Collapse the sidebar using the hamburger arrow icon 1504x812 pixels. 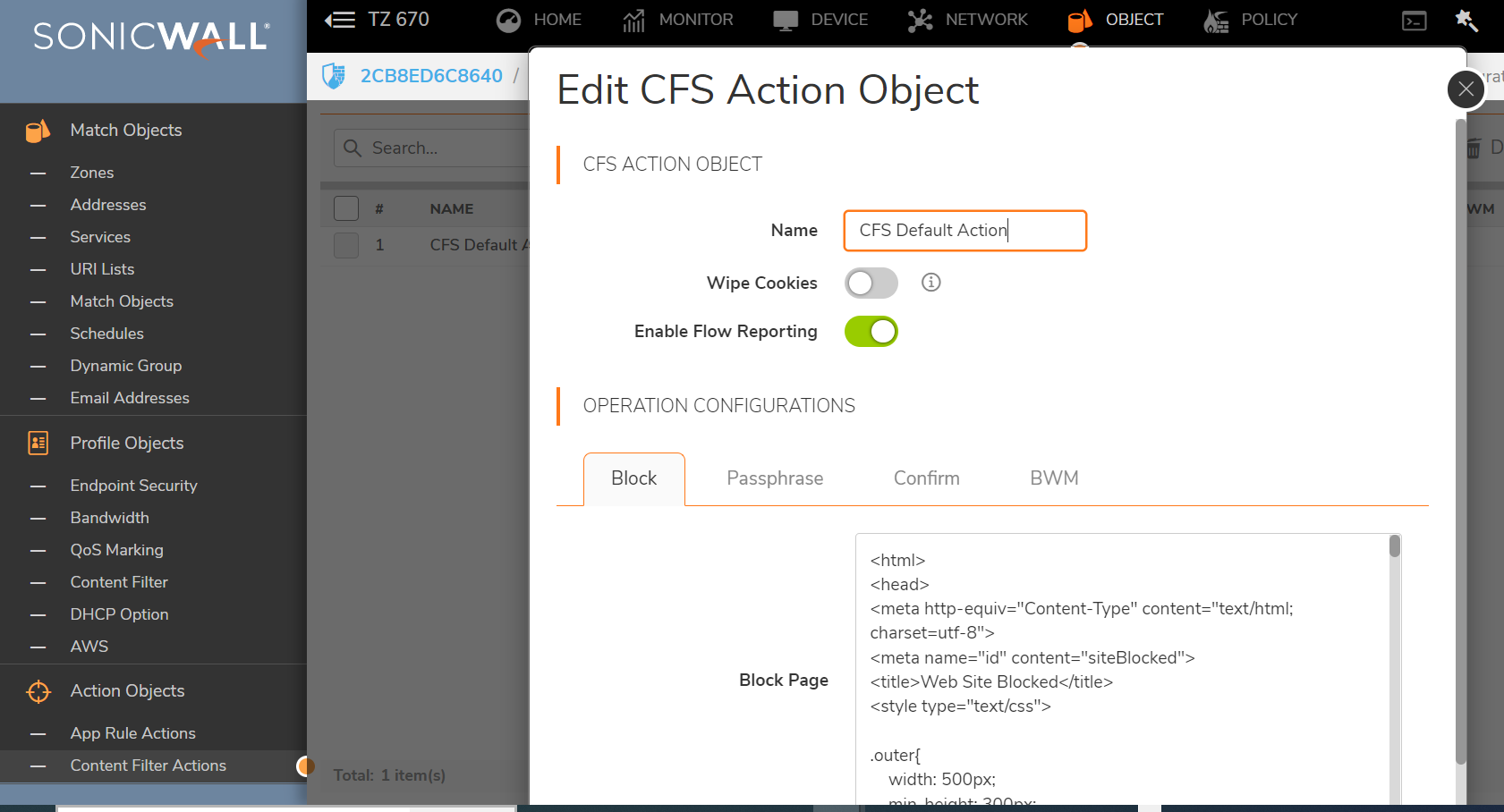point(340,20)
